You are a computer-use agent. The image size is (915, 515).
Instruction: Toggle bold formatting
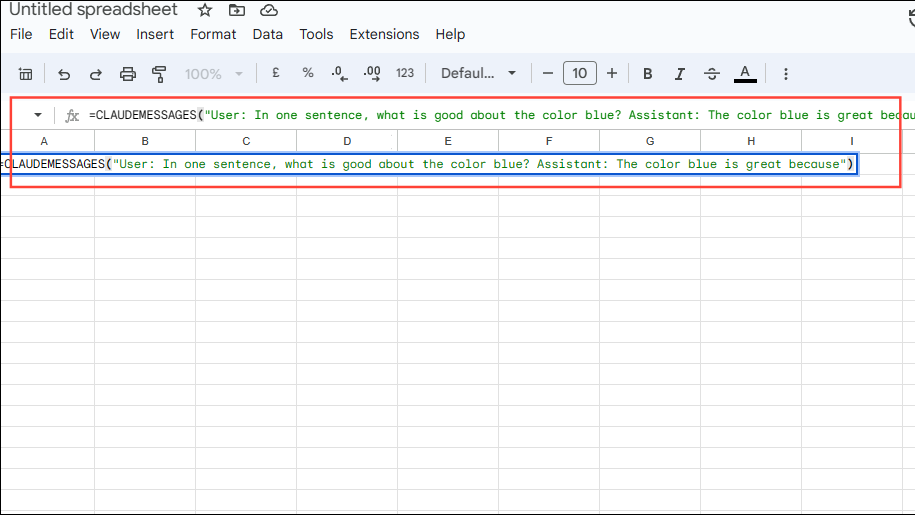point(647,74)
